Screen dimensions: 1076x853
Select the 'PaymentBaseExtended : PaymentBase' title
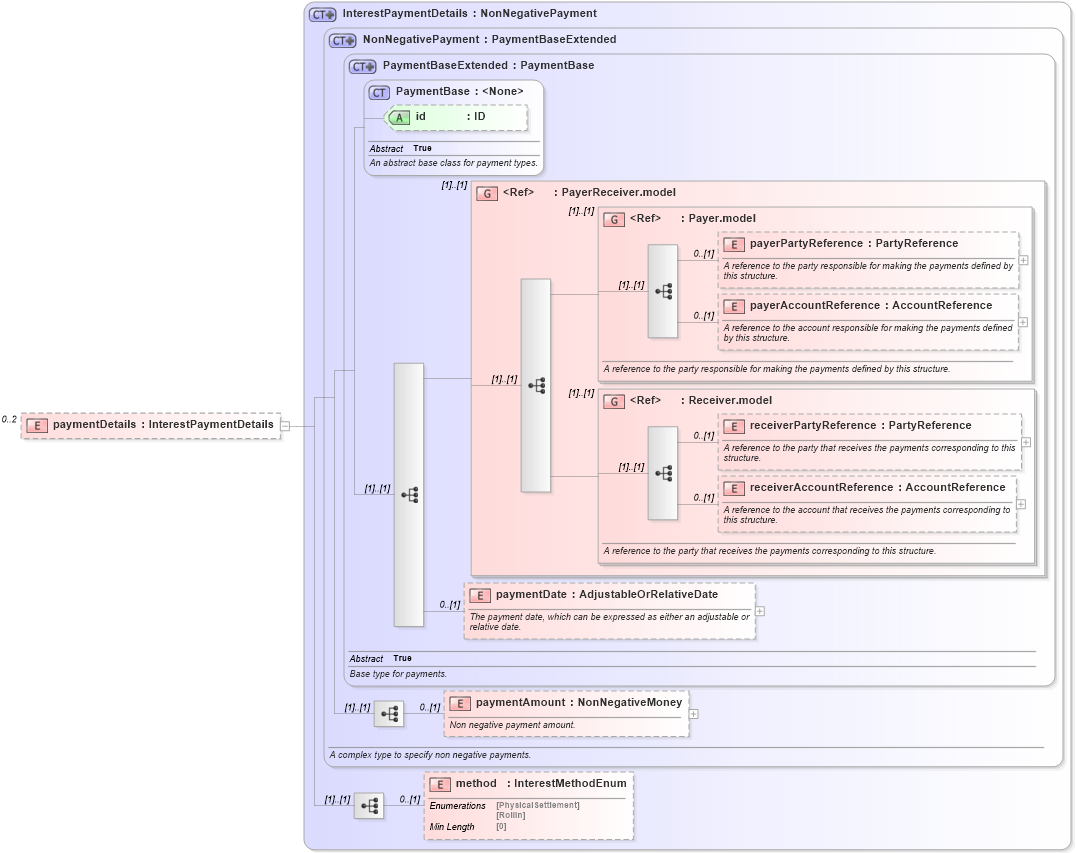point(489,66)
